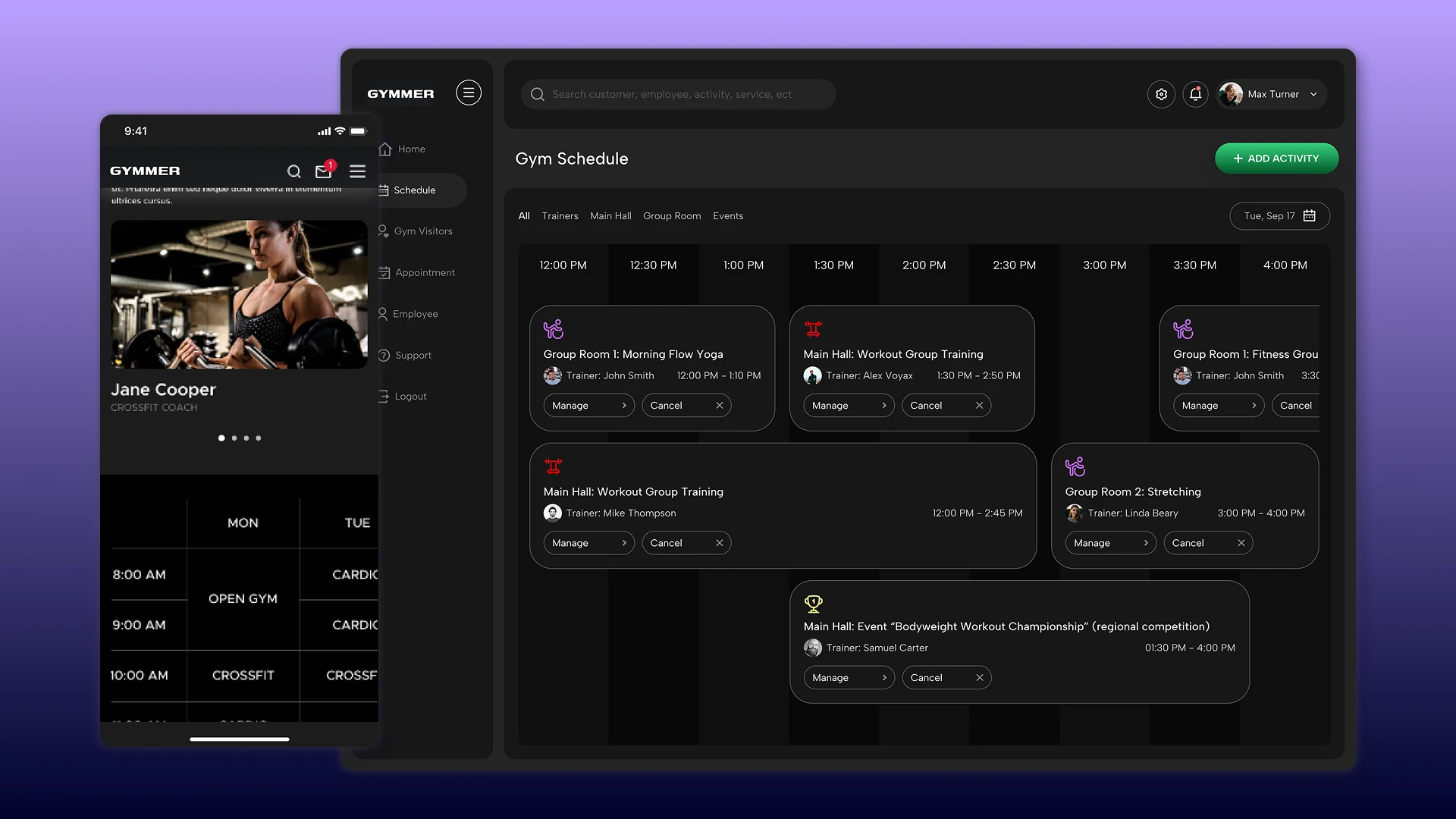Open the Employee section
The image size is (1456, 819).
click(x=416, y=313)
